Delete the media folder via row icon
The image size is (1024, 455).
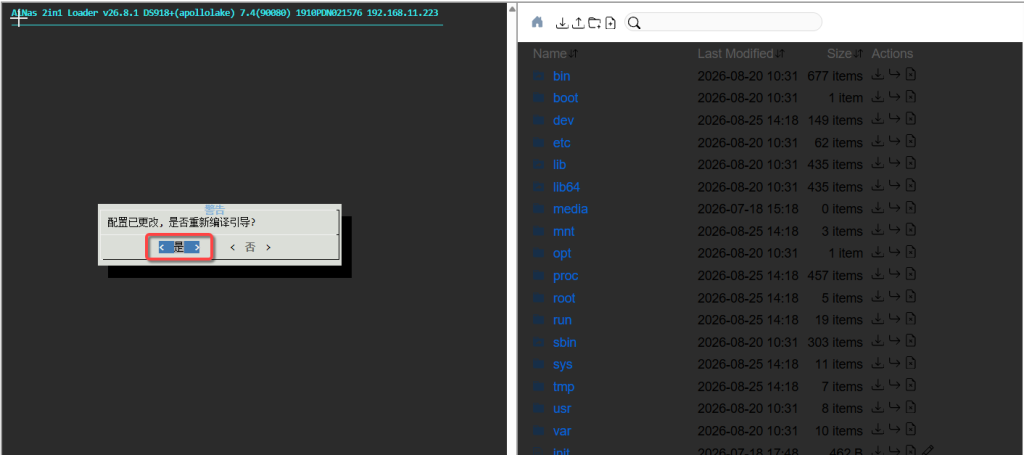pos(911,208)
